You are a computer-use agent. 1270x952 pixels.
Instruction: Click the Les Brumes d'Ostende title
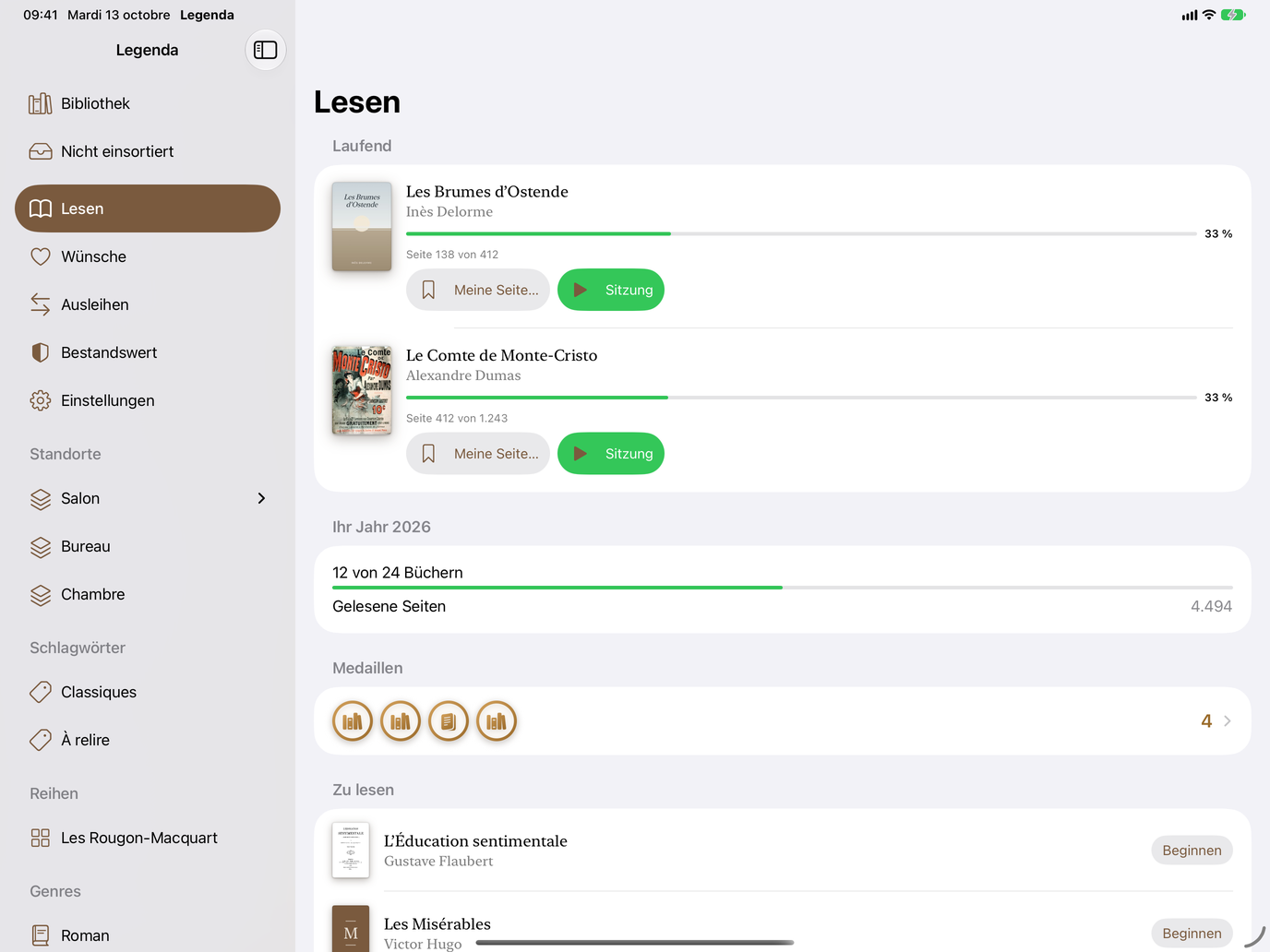pos(487,192)
